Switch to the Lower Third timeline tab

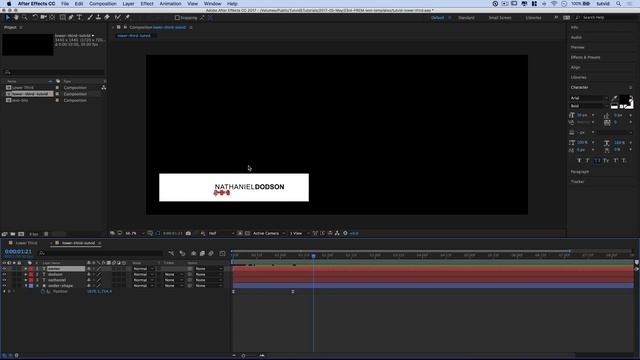pyautogui.click(x=27, y=243)
